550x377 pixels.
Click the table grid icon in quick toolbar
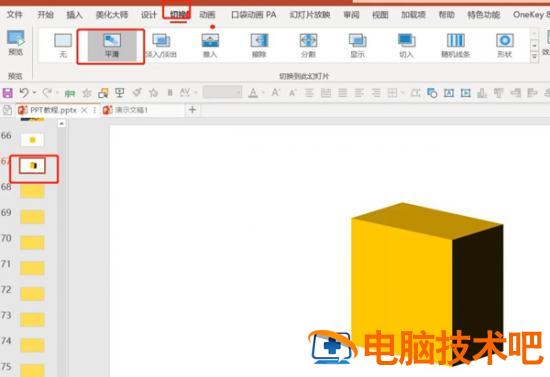393,93
